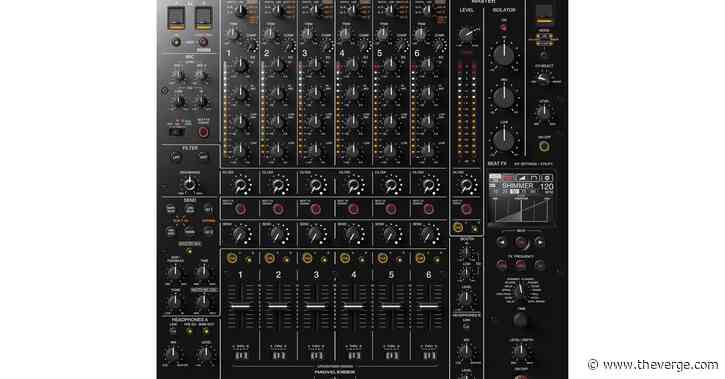Click the Filter Resonance knob
725x379 pixels.
tap(190, 185)
